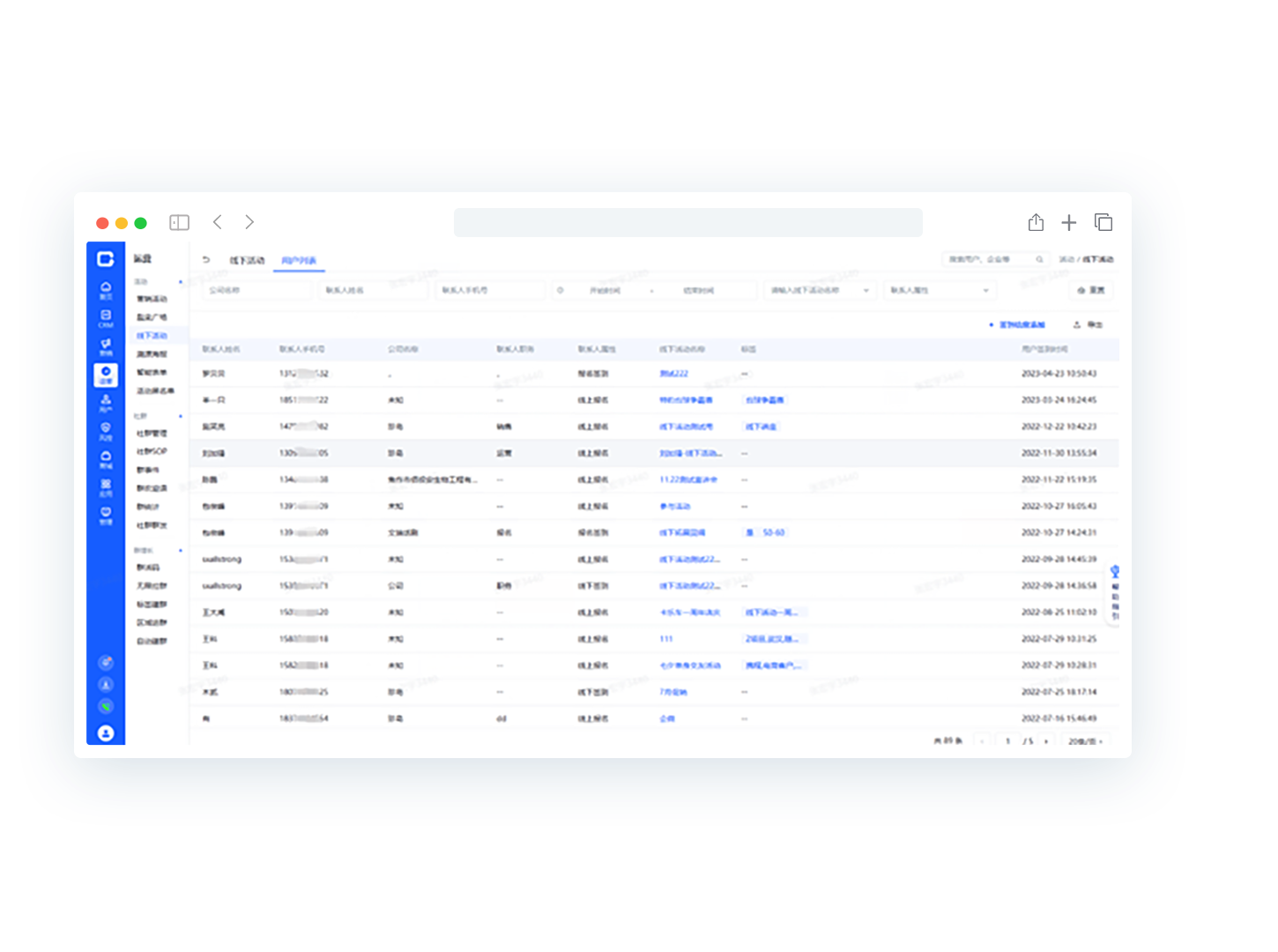This screenshot has width=1278, height=952.
Task: Toggle the browser sidebar panel icon
Action: click(x=180, y=223)
